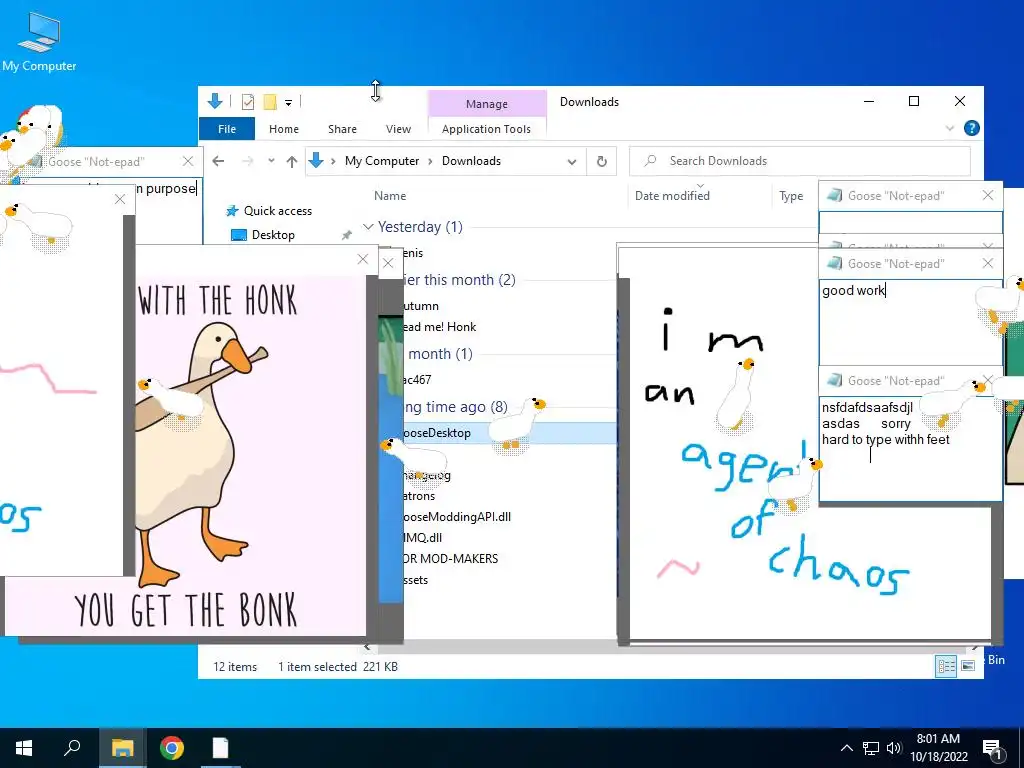1024x768 pixels.
Task: Expand the ribbon with the chevron
Action: point(950,129)
